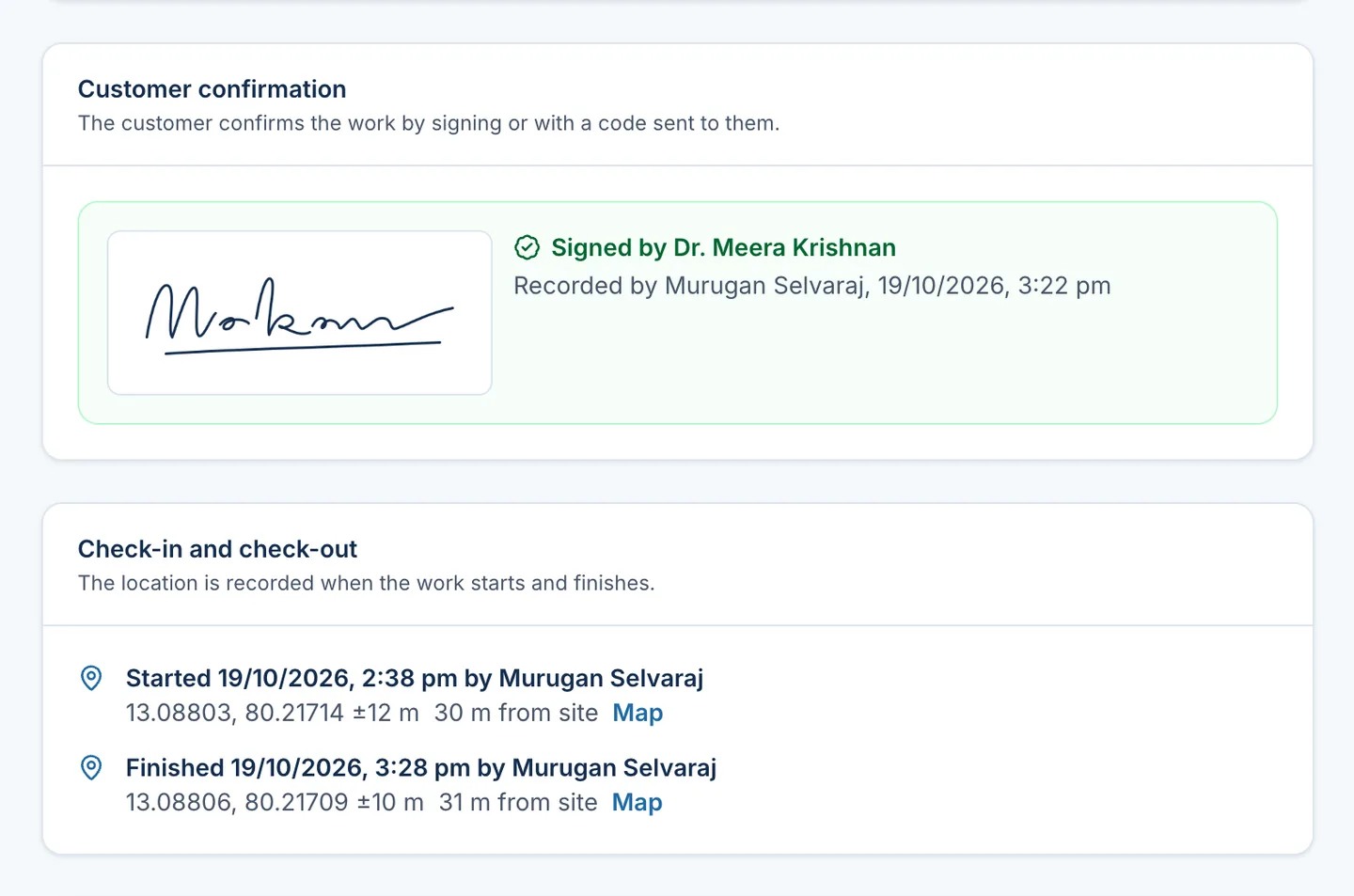This screenshot has width=1354, height=896.
Task: Click the '30 m from site' text
Action: pos(516,713)
